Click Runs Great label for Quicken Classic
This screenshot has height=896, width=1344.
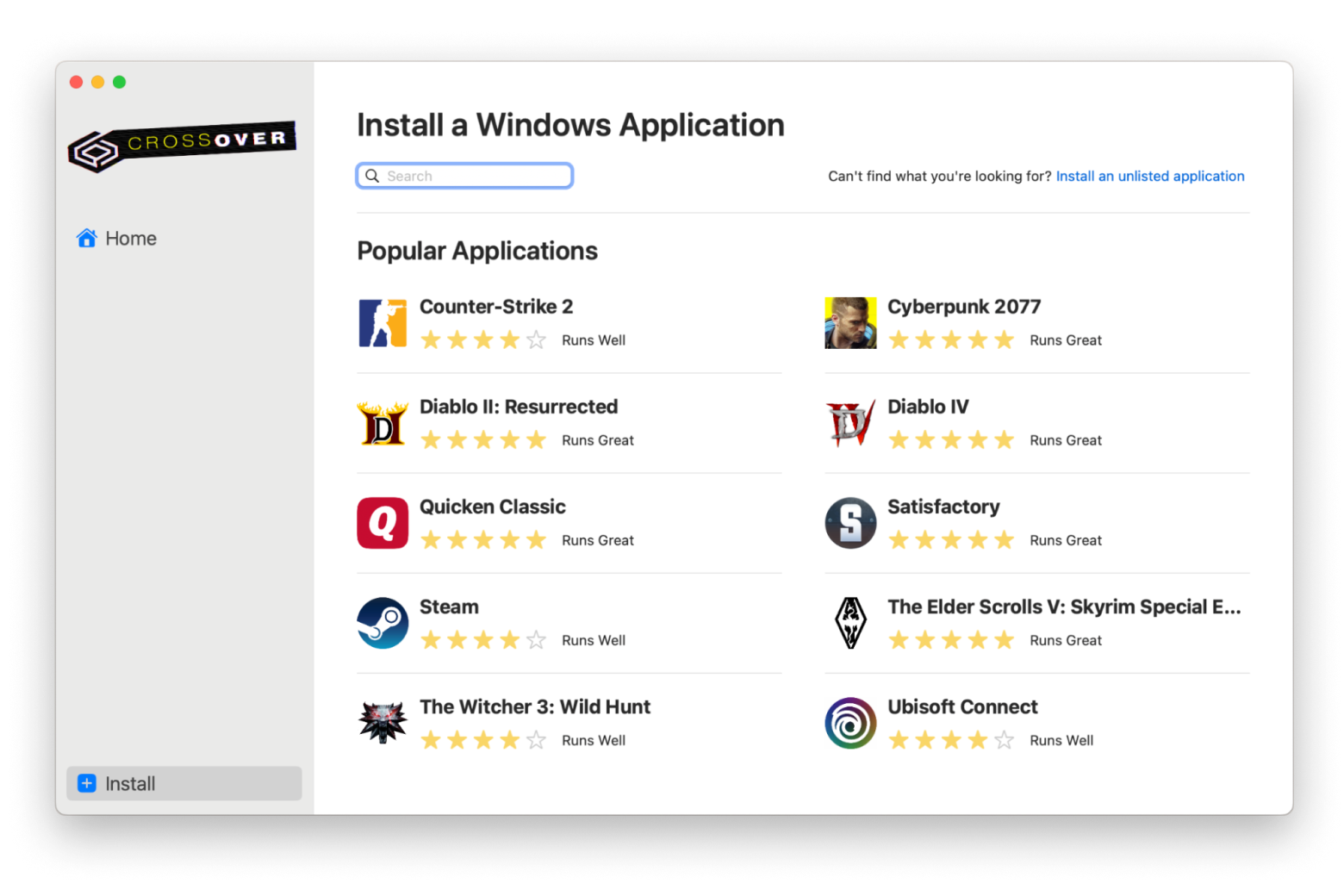[x=598, y=540]
